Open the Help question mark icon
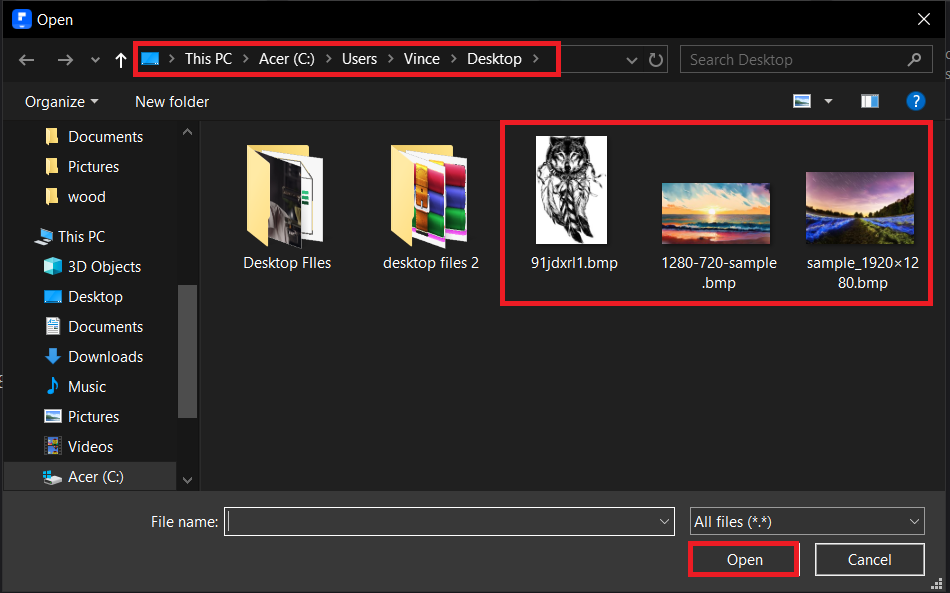 (x=916, y=100)
